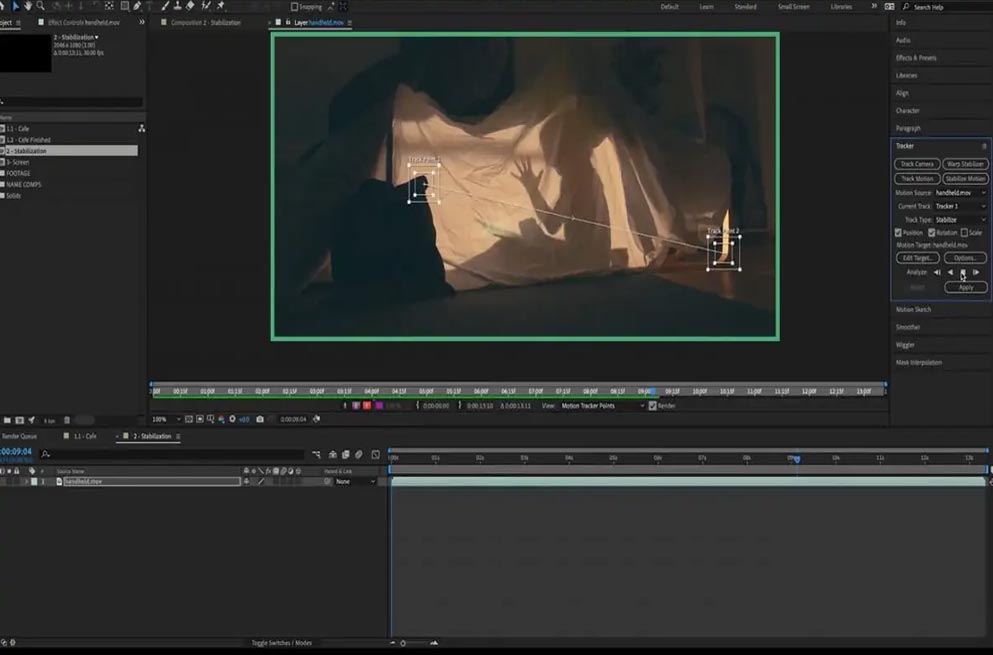Select the Brush tool
Screen dimensions: 993x655
coord(165,6)
